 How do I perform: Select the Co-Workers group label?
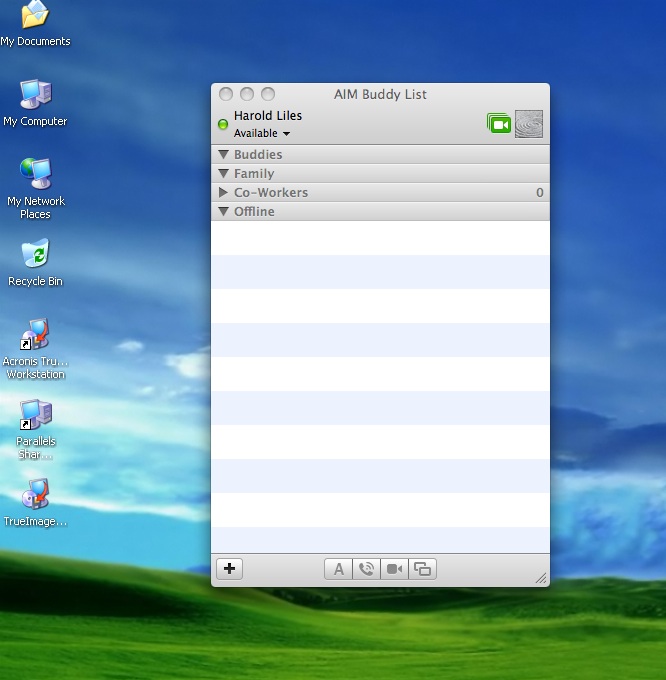(271, 193)
